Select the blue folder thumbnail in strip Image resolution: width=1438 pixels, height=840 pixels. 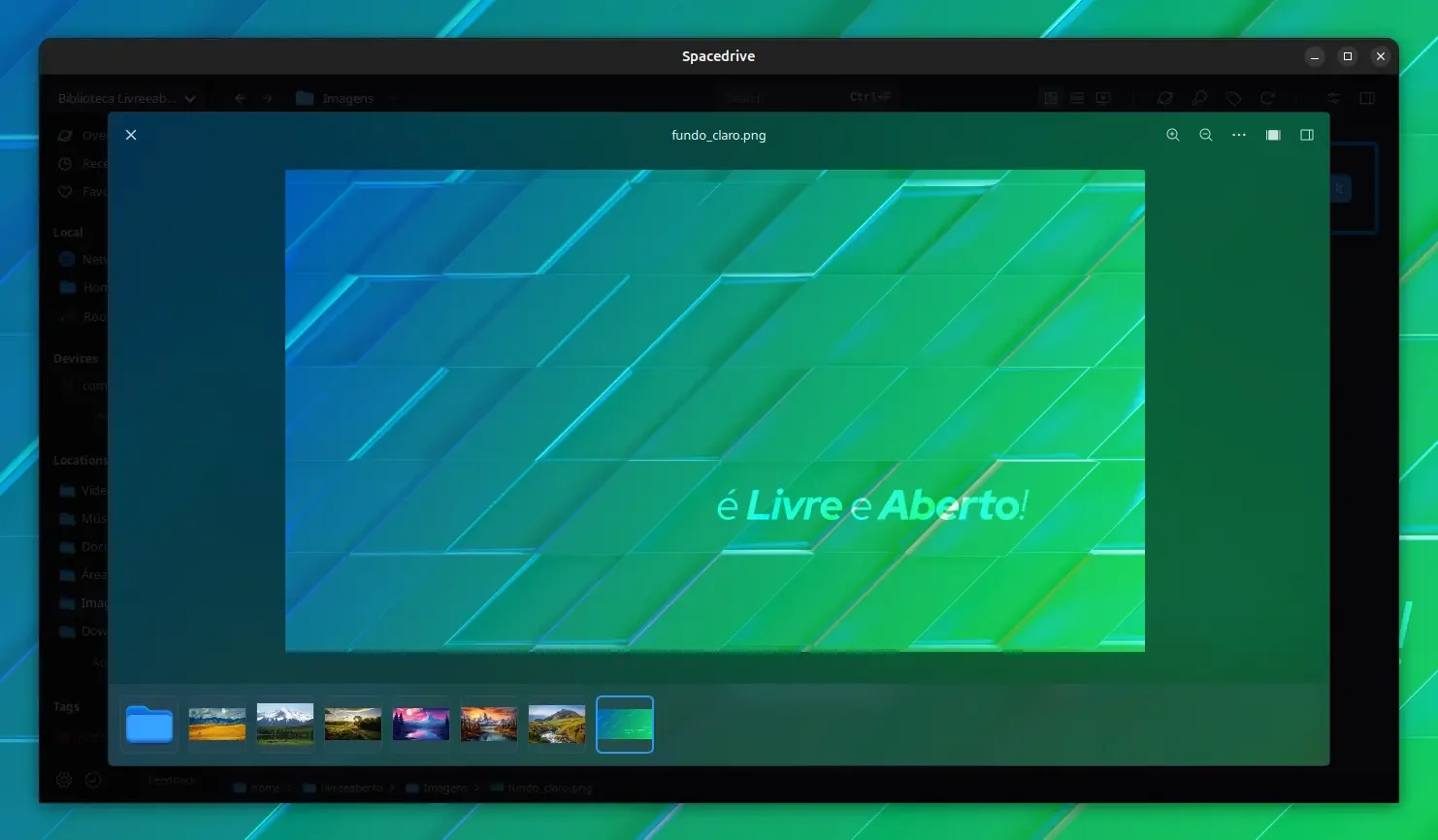pos(149,725)
